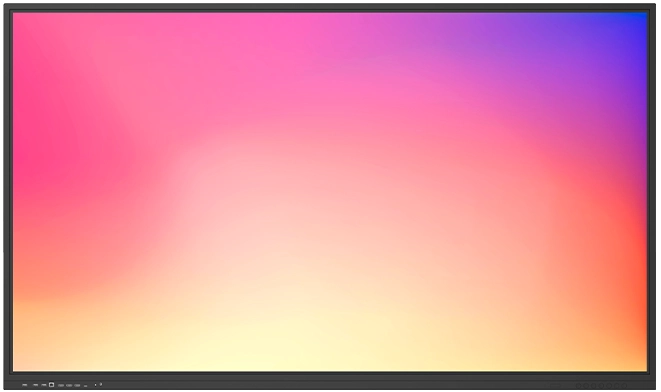Image resolution: width=661 pixels, height=392 pixels.
Task: Click the tiny white indicator dot on bezel
Action: (x=96, y=385)
